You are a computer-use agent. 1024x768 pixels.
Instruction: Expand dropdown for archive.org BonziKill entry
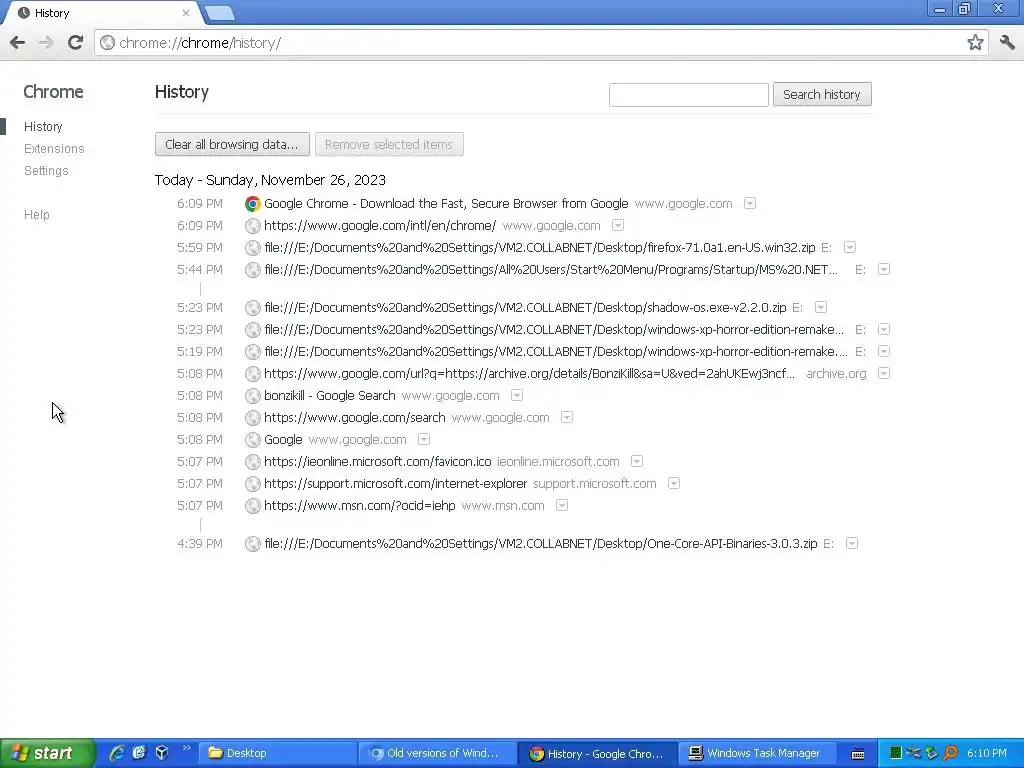[x=884, y=374]
